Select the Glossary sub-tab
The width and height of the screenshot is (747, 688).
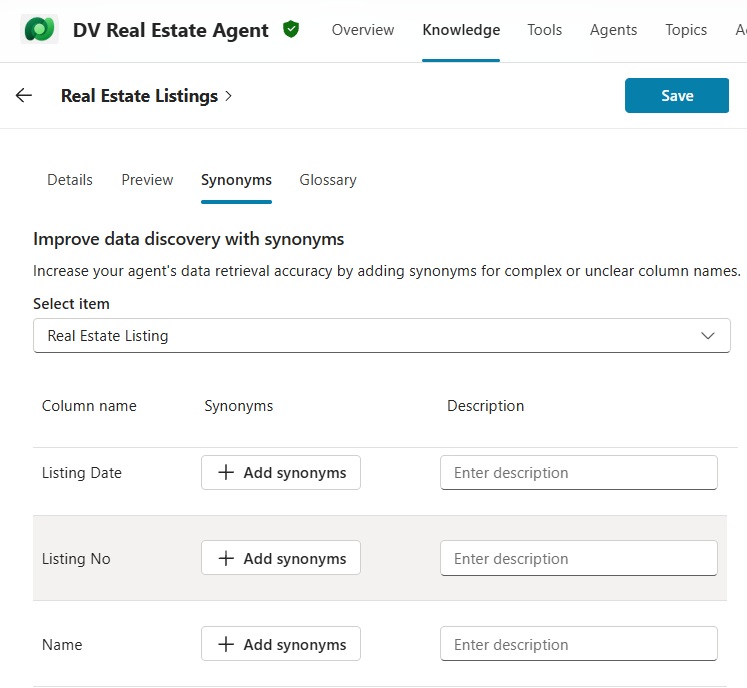click(x=328, y=180)
